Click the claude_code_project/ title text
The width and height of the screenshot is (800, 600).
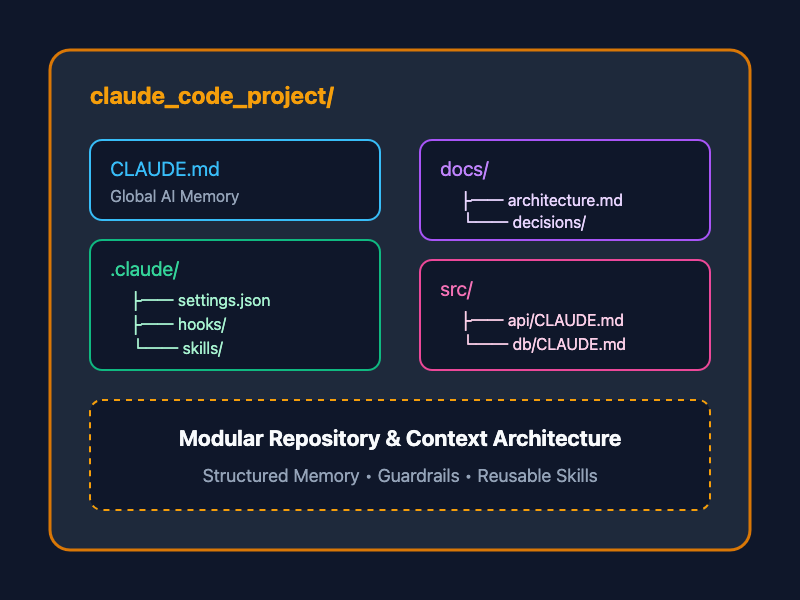pos(212,97)
